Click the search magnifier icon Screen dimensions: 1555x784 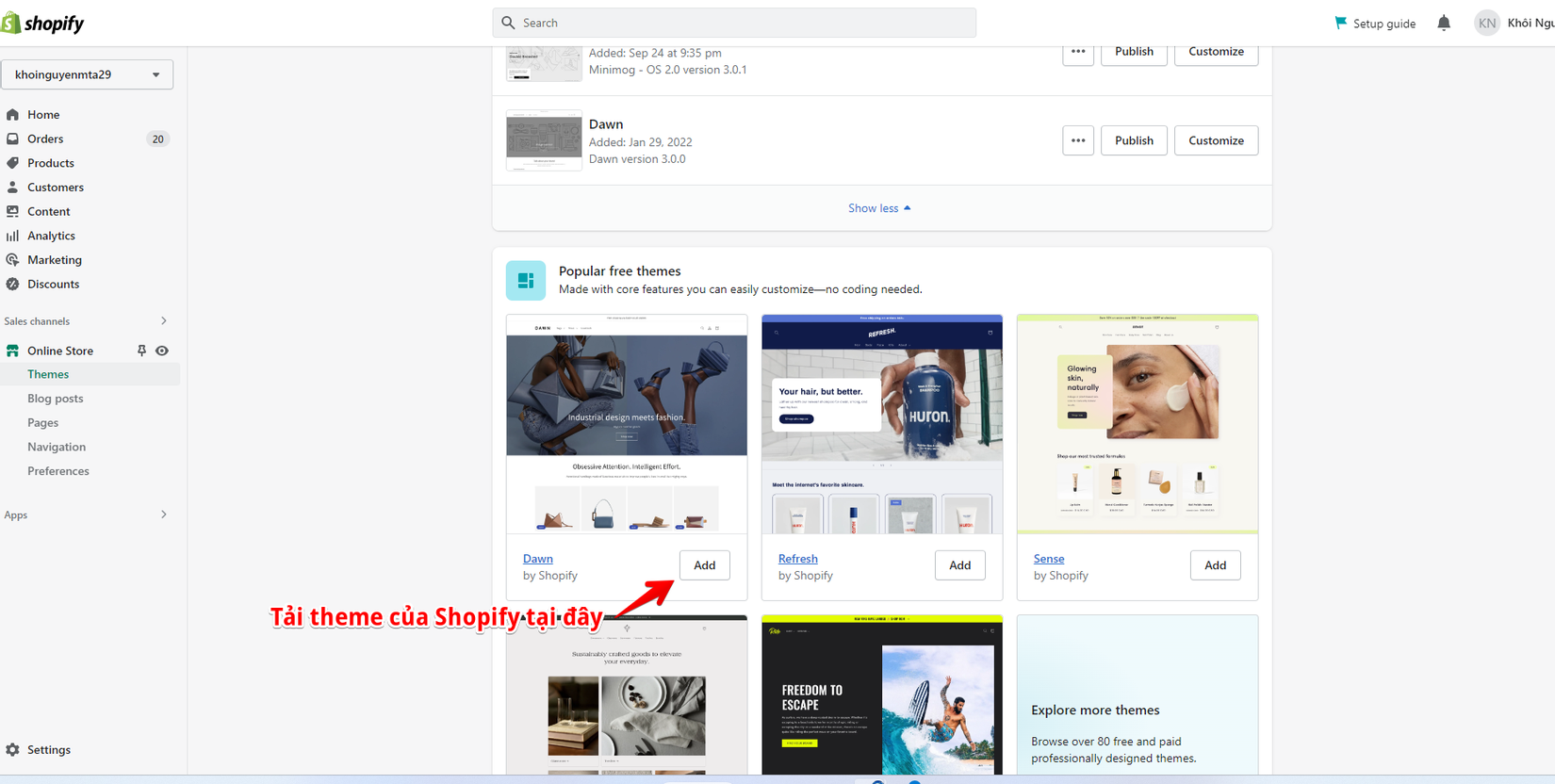click(x=508, y=23)
